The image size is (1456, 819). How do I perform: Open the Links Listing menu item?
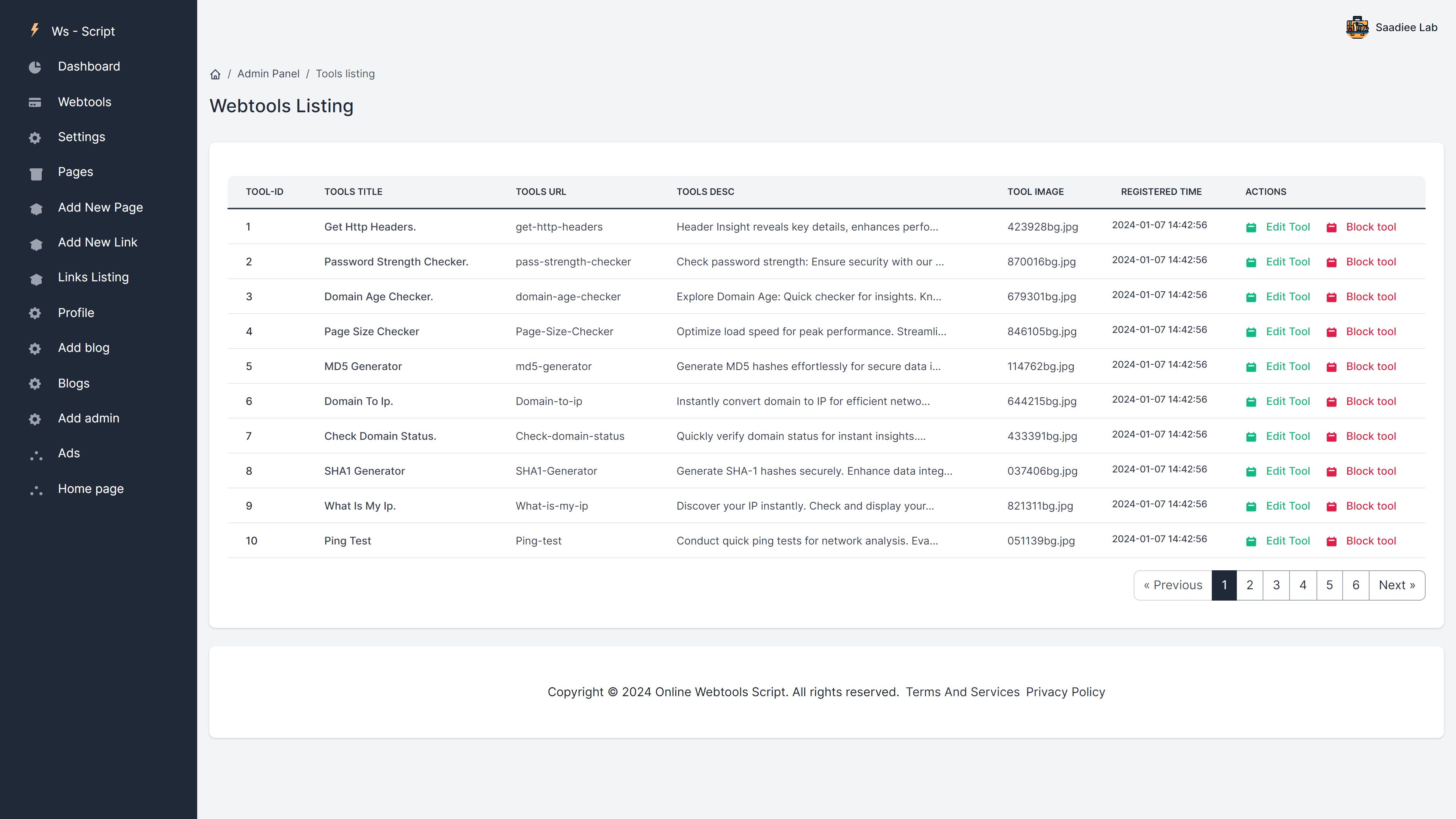pos(93,277)
